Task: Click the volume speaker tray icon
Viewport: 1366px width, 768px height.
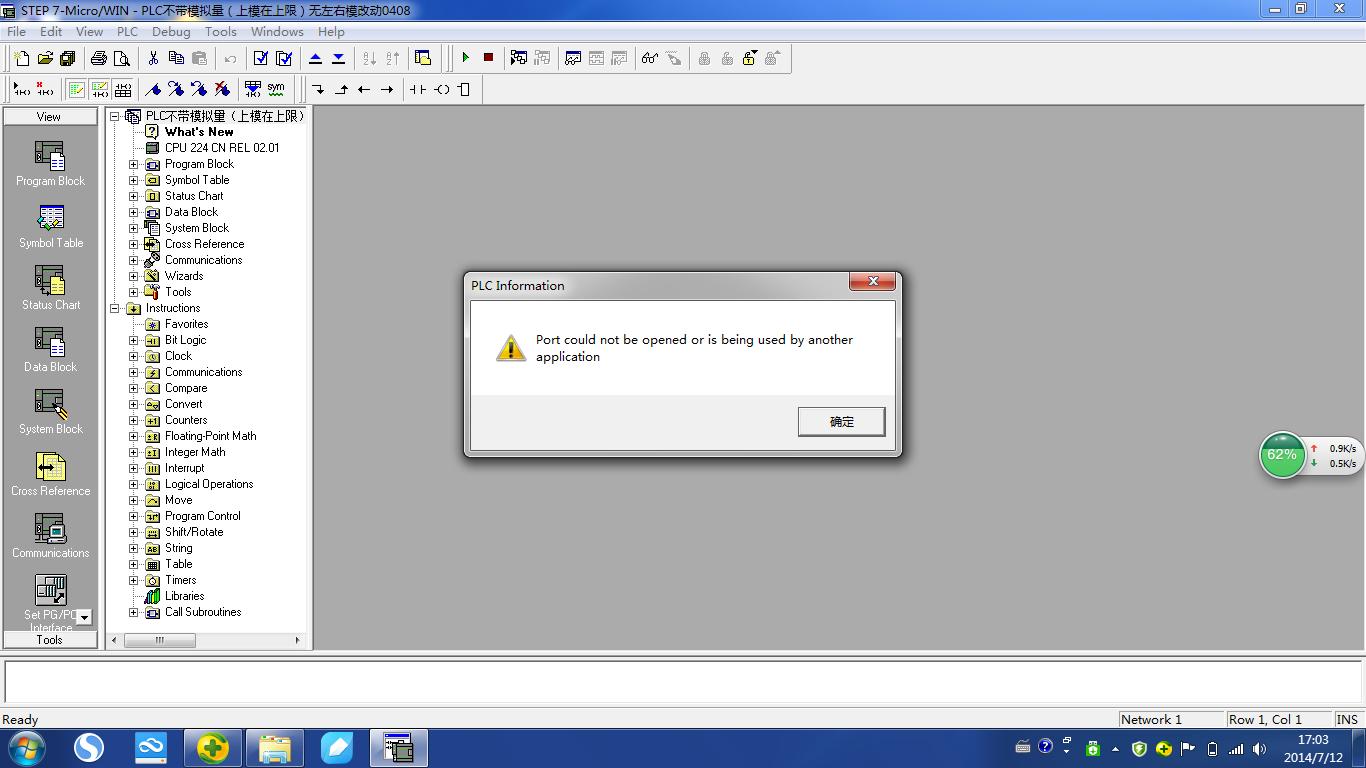Action: point(1259,748)
